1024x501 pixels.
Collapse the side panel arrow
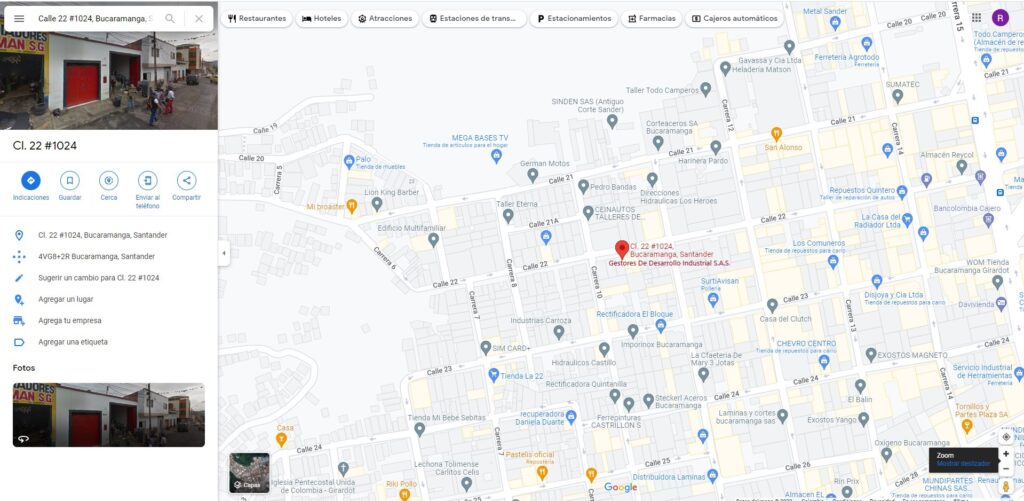pos(224,253)
